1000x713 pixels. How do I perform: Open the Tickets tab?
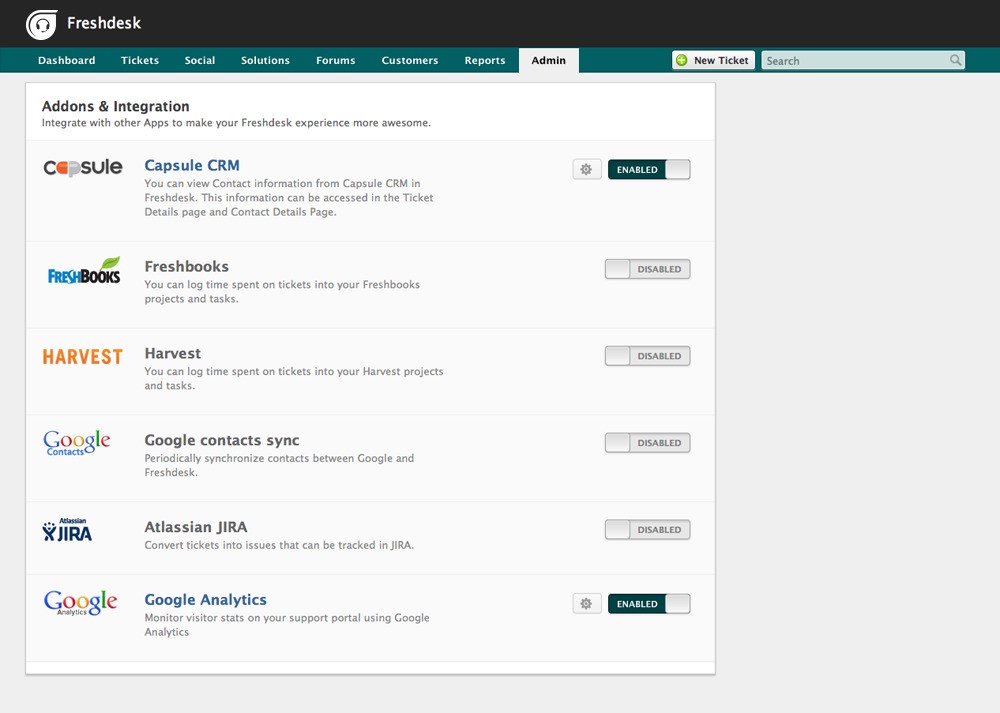[140, 61]
